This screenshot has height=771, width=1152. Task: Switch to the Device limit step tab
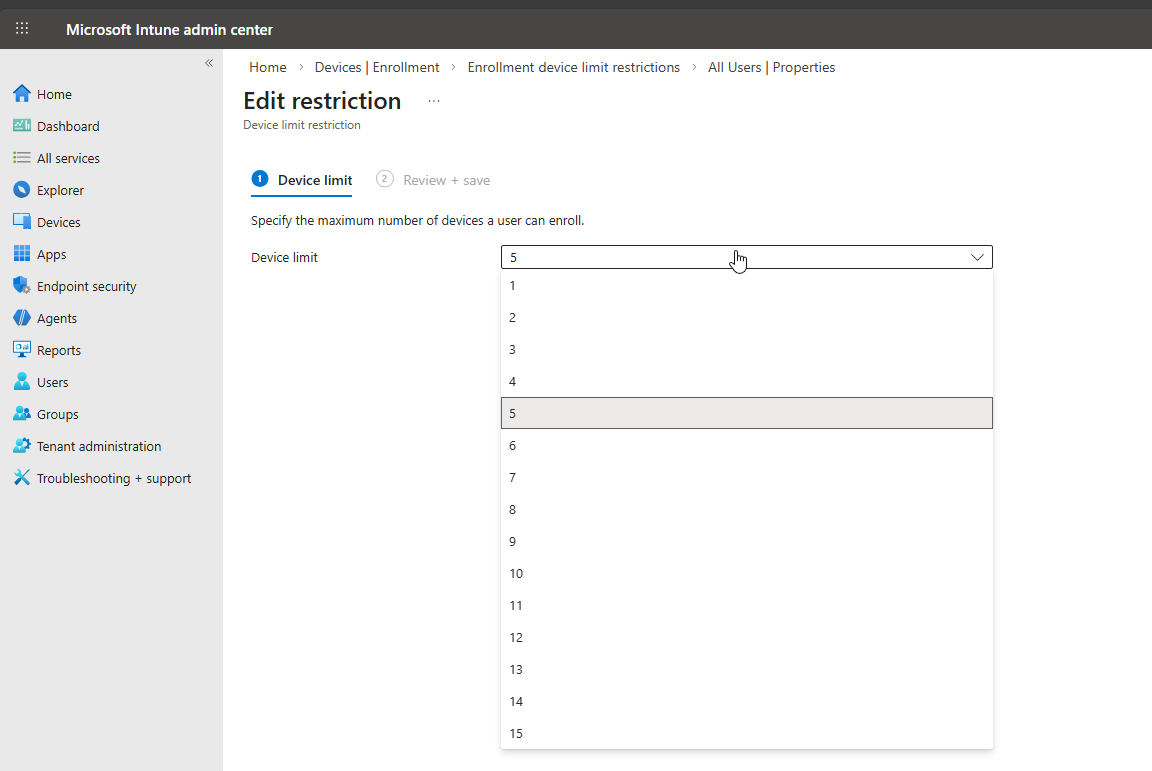(301, 180)
